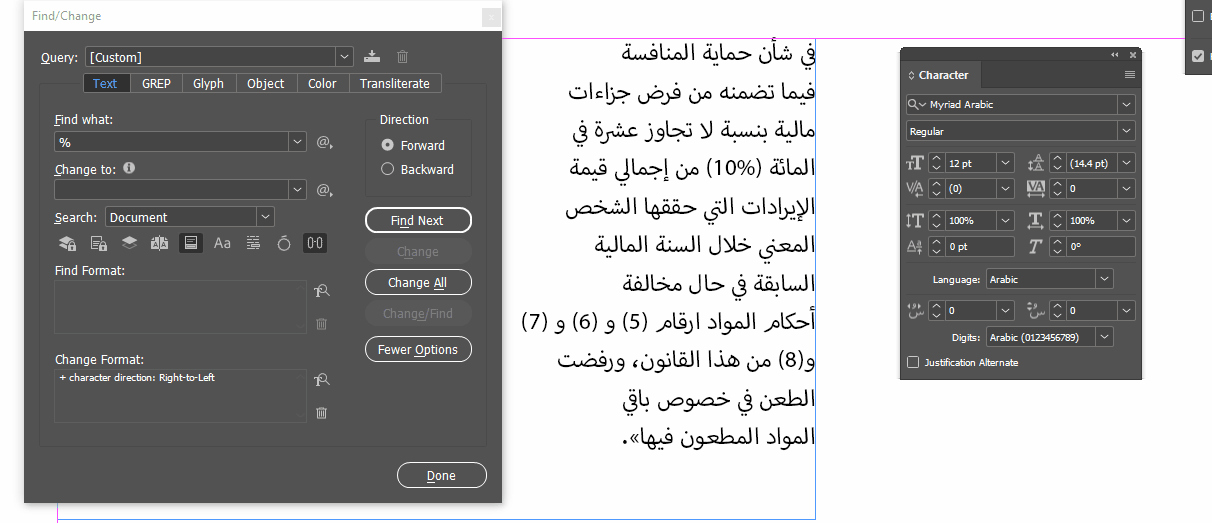Click the font search magnifier icon
The height and width of the screenshot is (523, 1212).
click(x=917, y=104)
